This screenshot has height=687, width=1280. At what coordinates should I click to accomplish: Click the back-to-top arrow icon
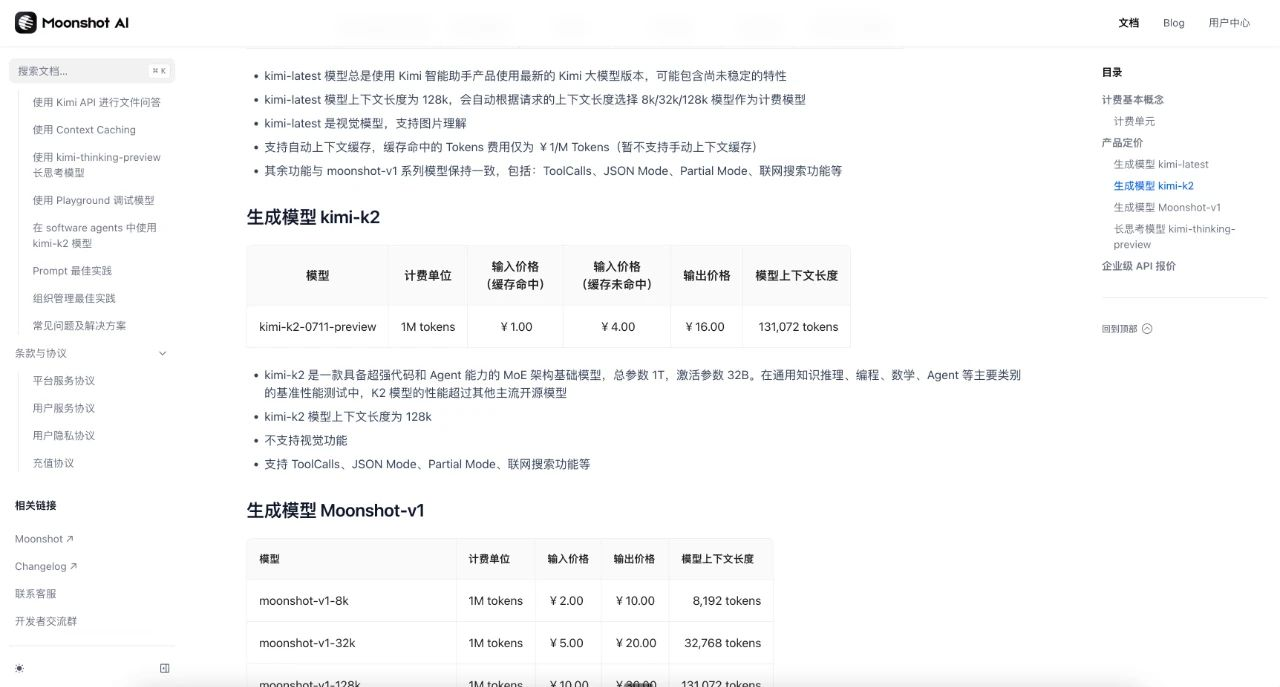click(1147, 328)
